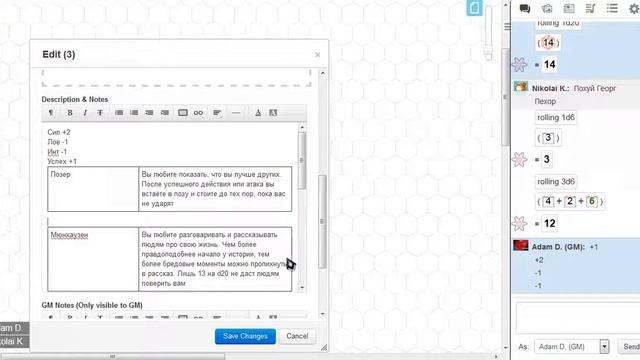640x360 pixels.
Task: Click the Edit dialog vertical scrollbar thumb
Action: [x=322, y=222]
